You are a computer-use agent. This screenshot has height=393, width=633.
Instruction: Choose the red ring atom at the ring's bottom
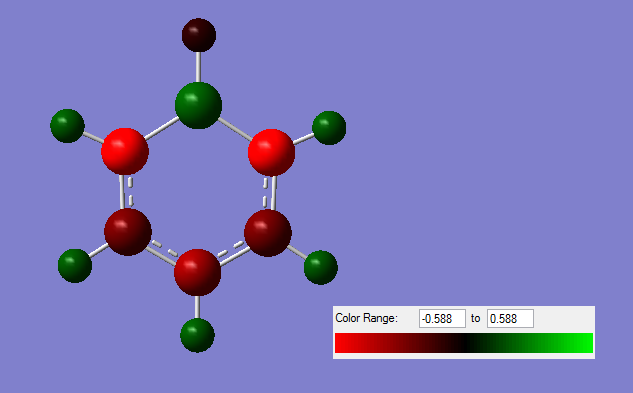(197, 272)
